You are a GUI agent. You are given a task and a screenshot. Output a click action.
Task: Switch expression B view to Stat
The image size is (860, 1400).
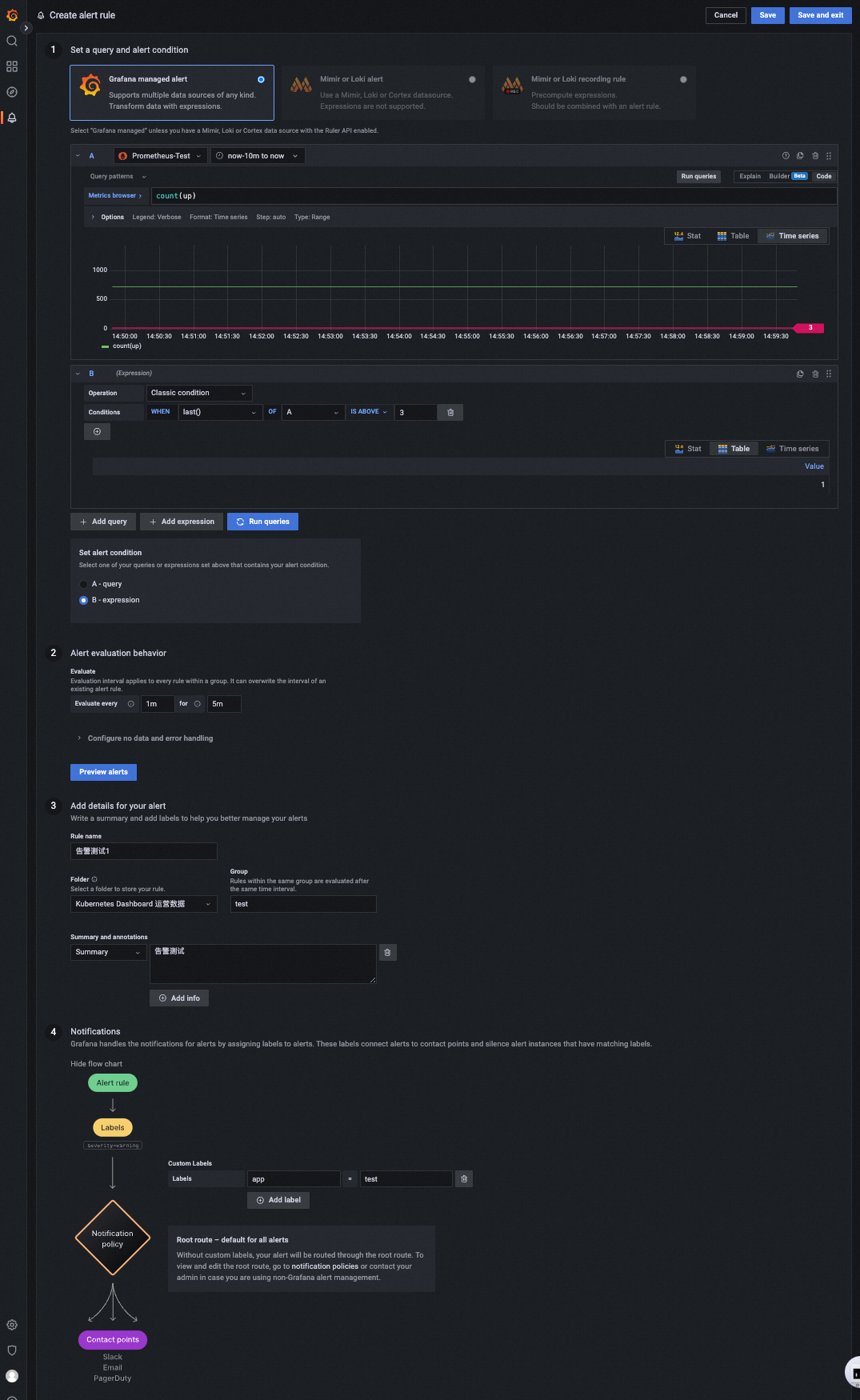(688, 450)
